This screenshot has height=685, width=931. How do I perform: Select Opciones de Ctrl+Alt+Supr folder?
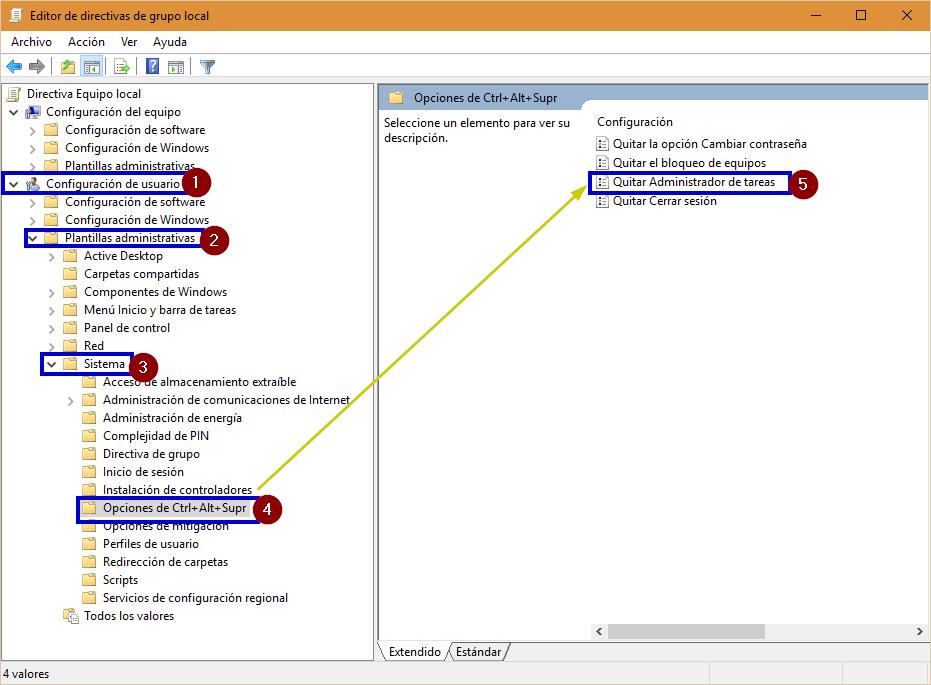pyautogui.click(x=175, y=508)
